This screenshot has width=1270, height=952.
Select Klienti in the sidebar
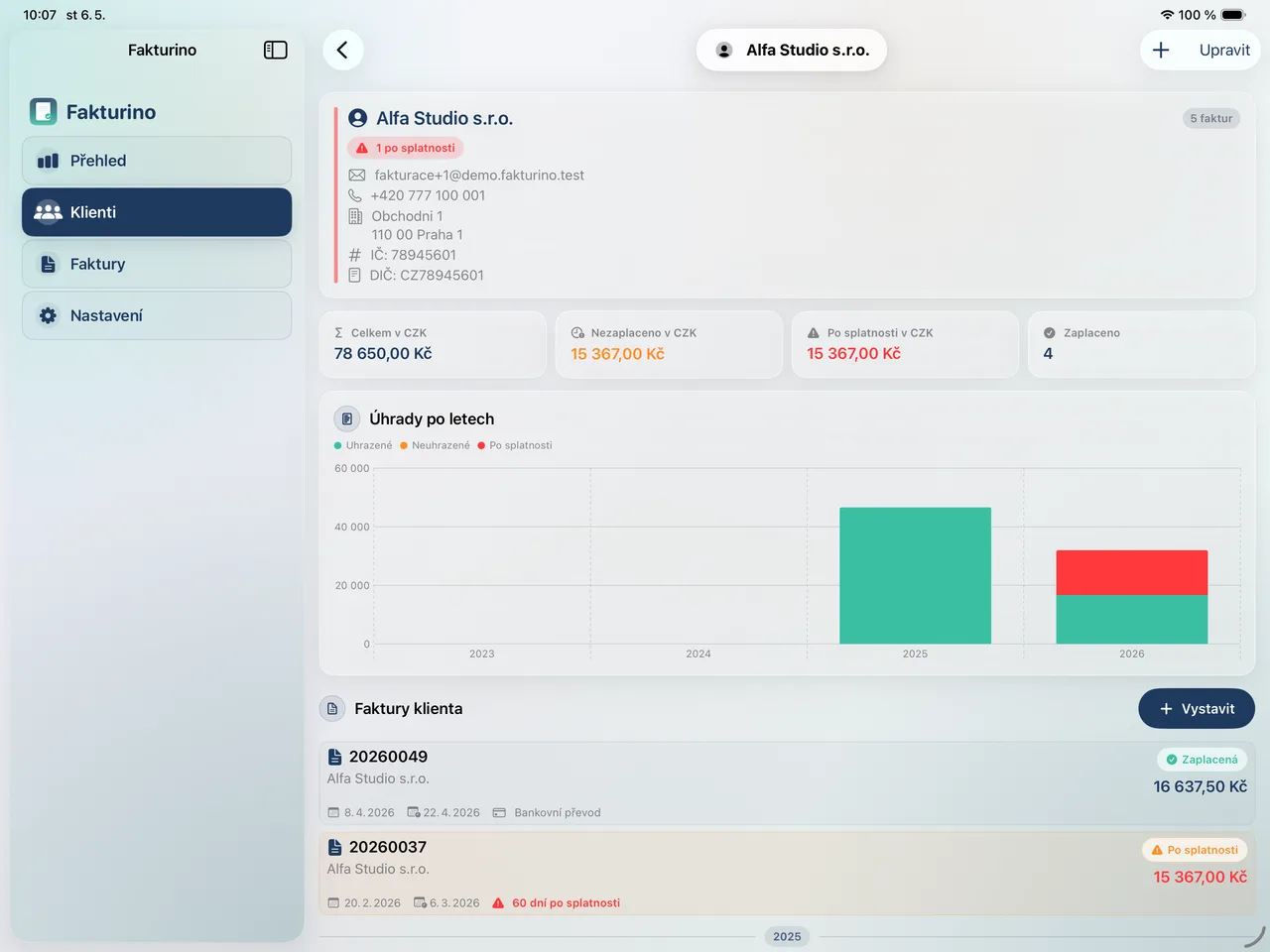157,212
